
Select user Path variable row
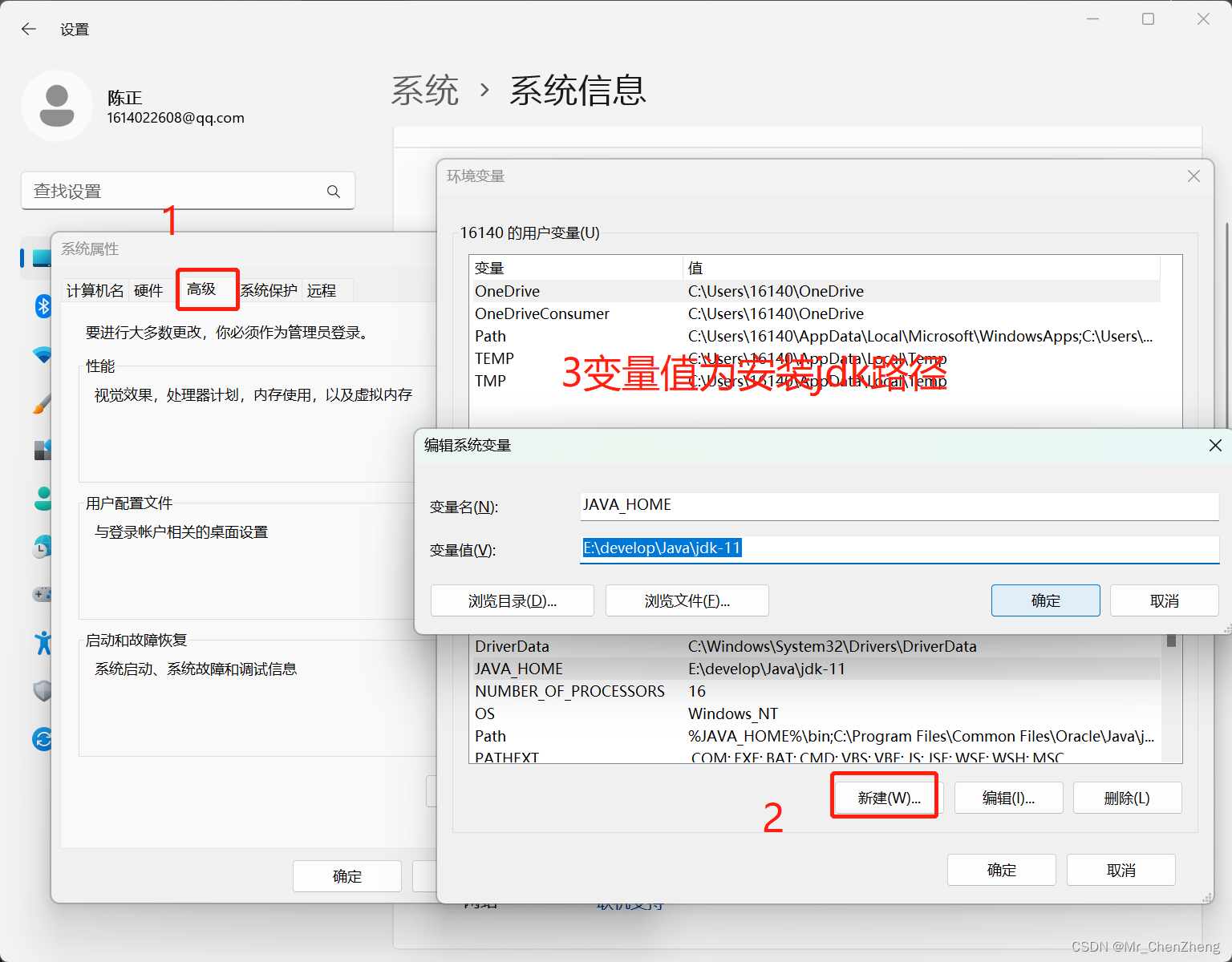click(815, 336)
